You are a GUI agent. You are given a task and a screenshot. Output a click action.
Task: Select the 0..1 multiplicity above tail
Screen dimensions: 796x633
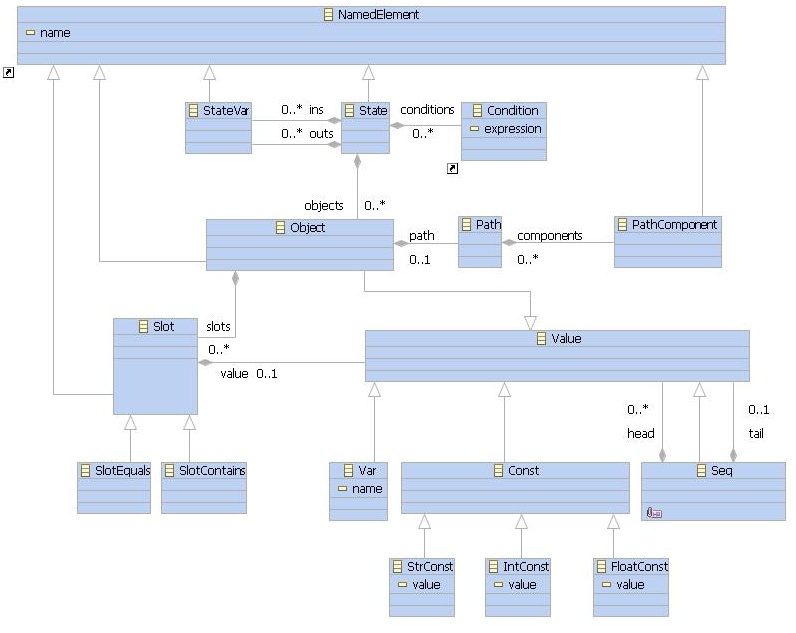pyautogui.click(x=758, y=410)
